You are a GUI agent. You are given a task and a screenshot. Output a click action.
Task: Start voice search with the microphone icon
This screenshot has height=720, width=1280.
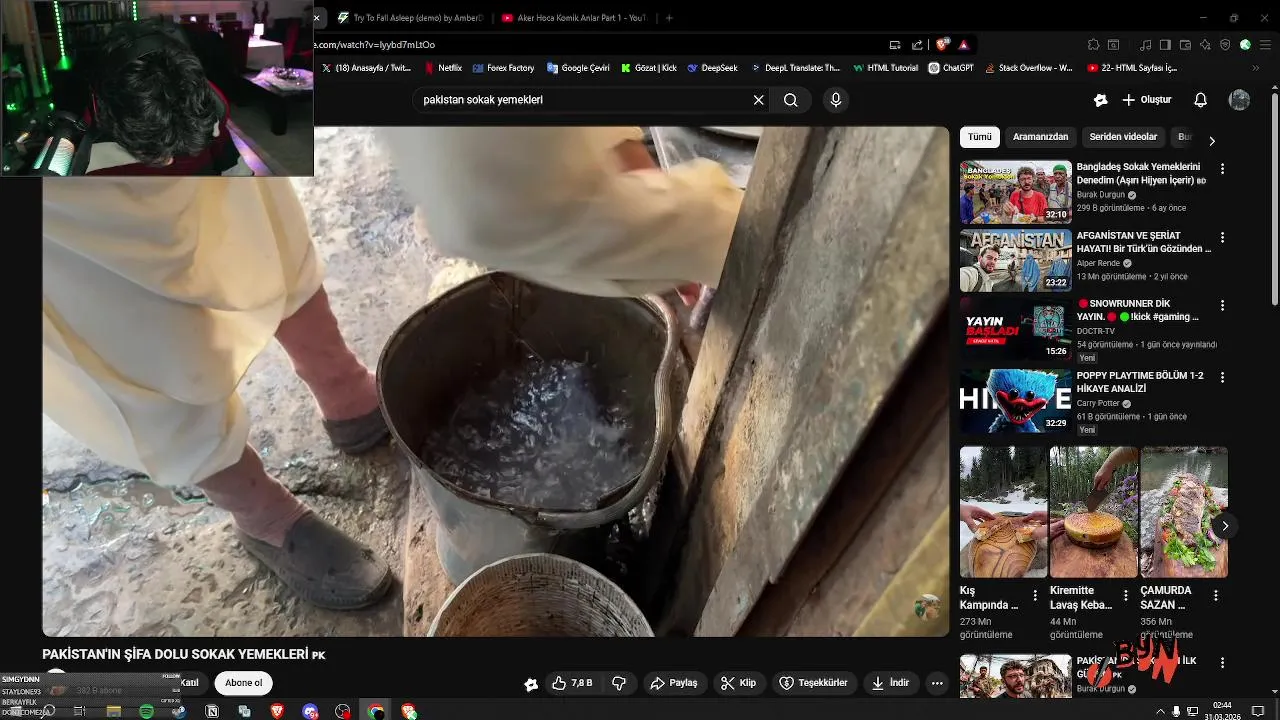click(836, 100)
